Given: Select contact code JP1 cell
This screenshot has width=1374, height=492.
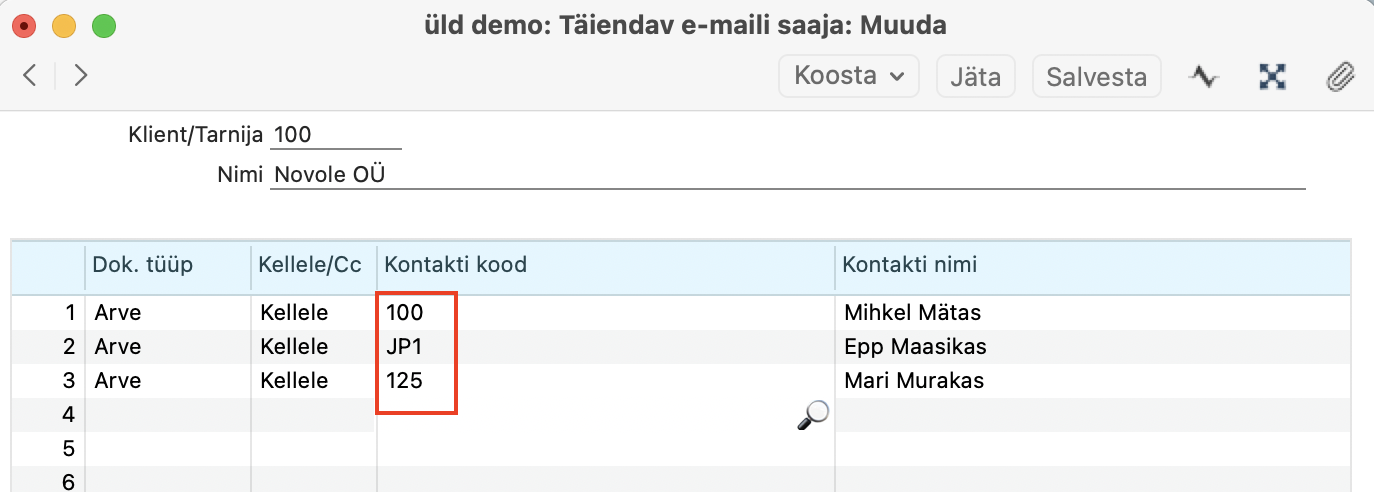Looking at the screenshot, I should coord(404,347).
